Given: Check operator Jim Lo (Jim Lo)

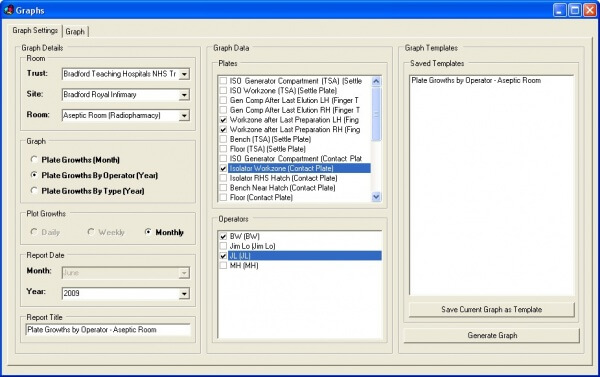Looking at the screenshot, I should click(x=223, y=246).
